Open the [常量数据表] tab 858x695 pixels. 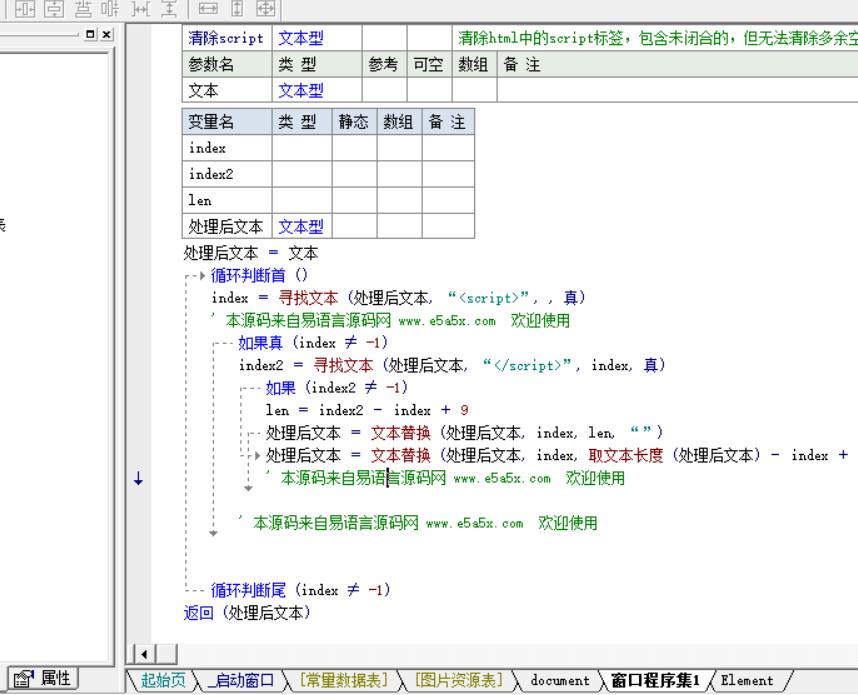[x=343, y=680]
